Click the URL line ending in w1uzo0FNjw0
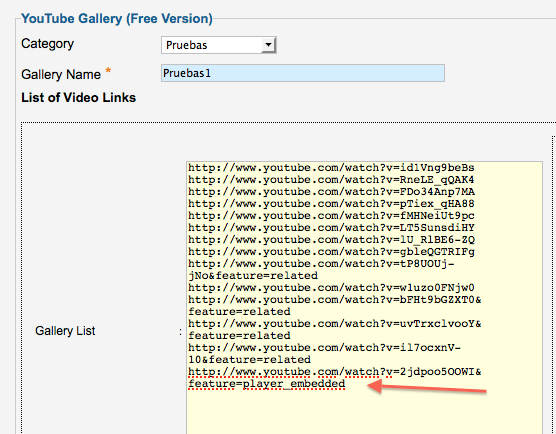 coord(331,288)
